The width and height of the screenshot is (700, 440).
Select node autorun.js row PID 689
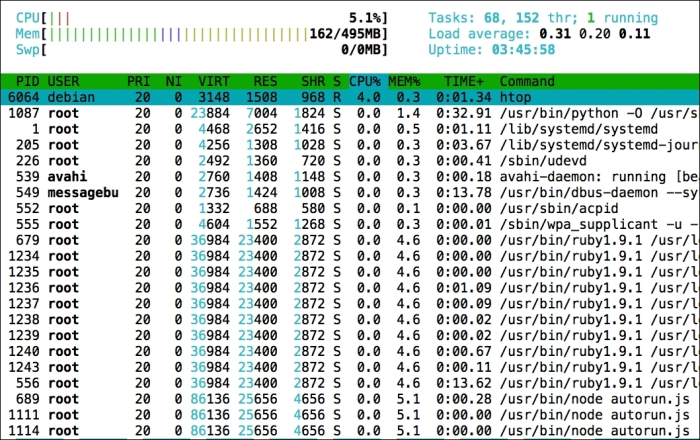tap(350, 399)
